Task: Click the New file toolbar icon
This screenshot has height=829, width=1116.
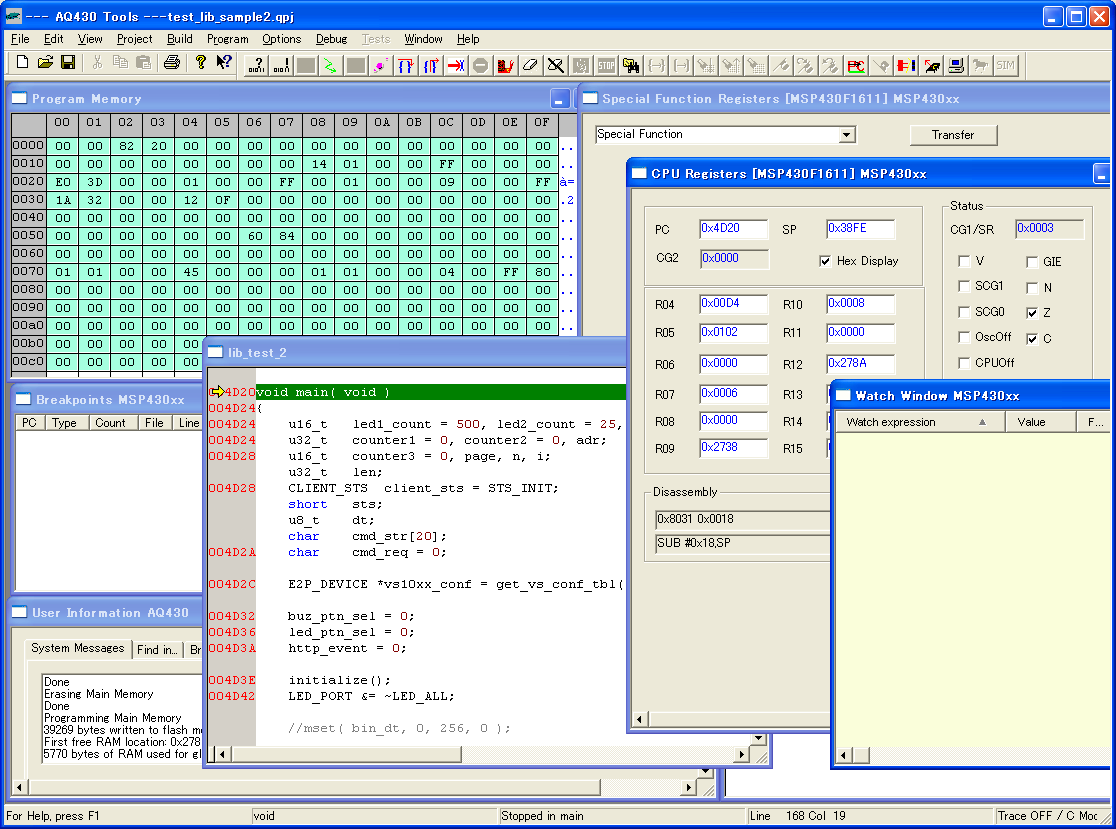Action: [x=22, y=63]
